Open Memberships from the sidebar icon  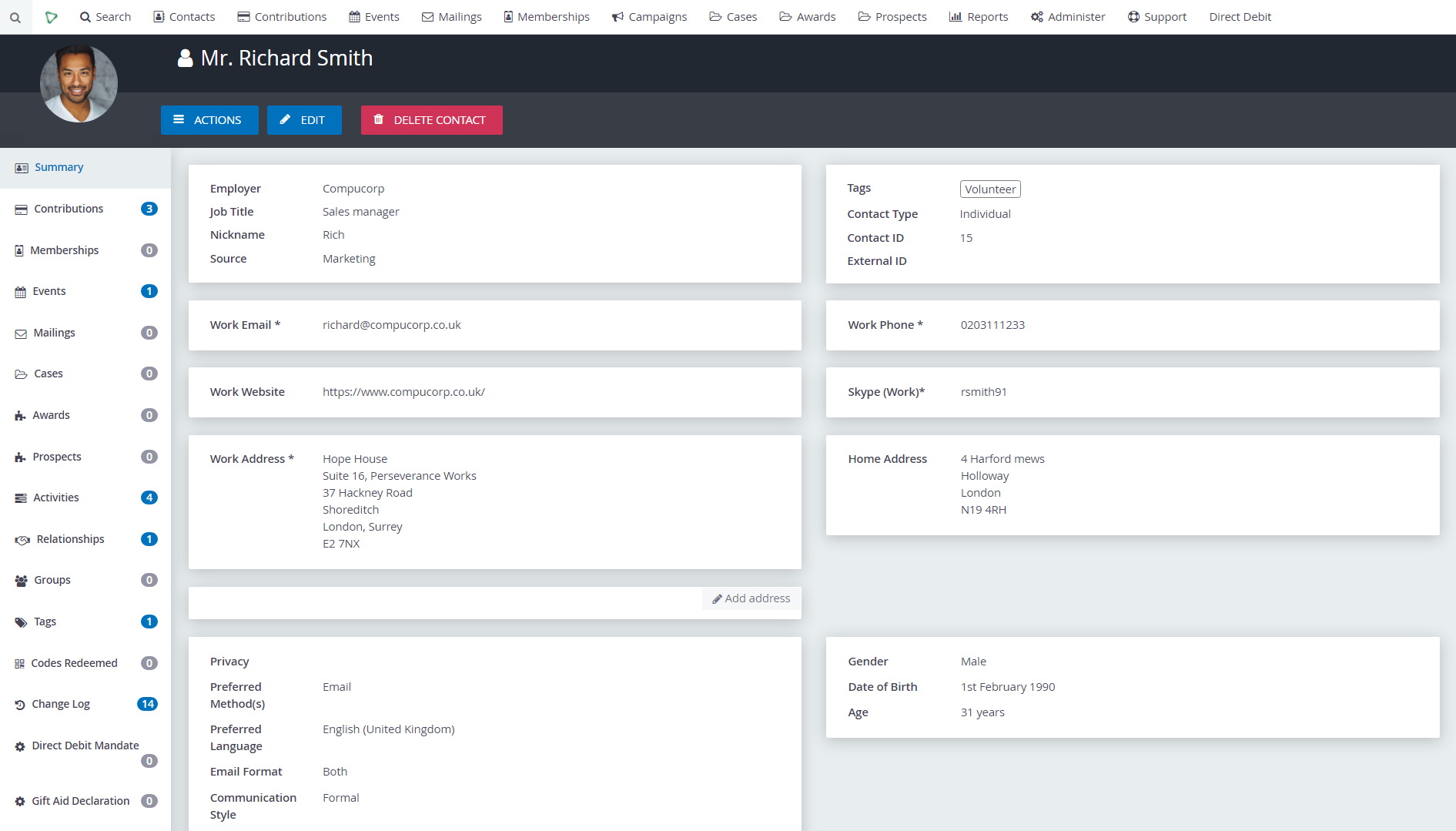click(19, 250)
